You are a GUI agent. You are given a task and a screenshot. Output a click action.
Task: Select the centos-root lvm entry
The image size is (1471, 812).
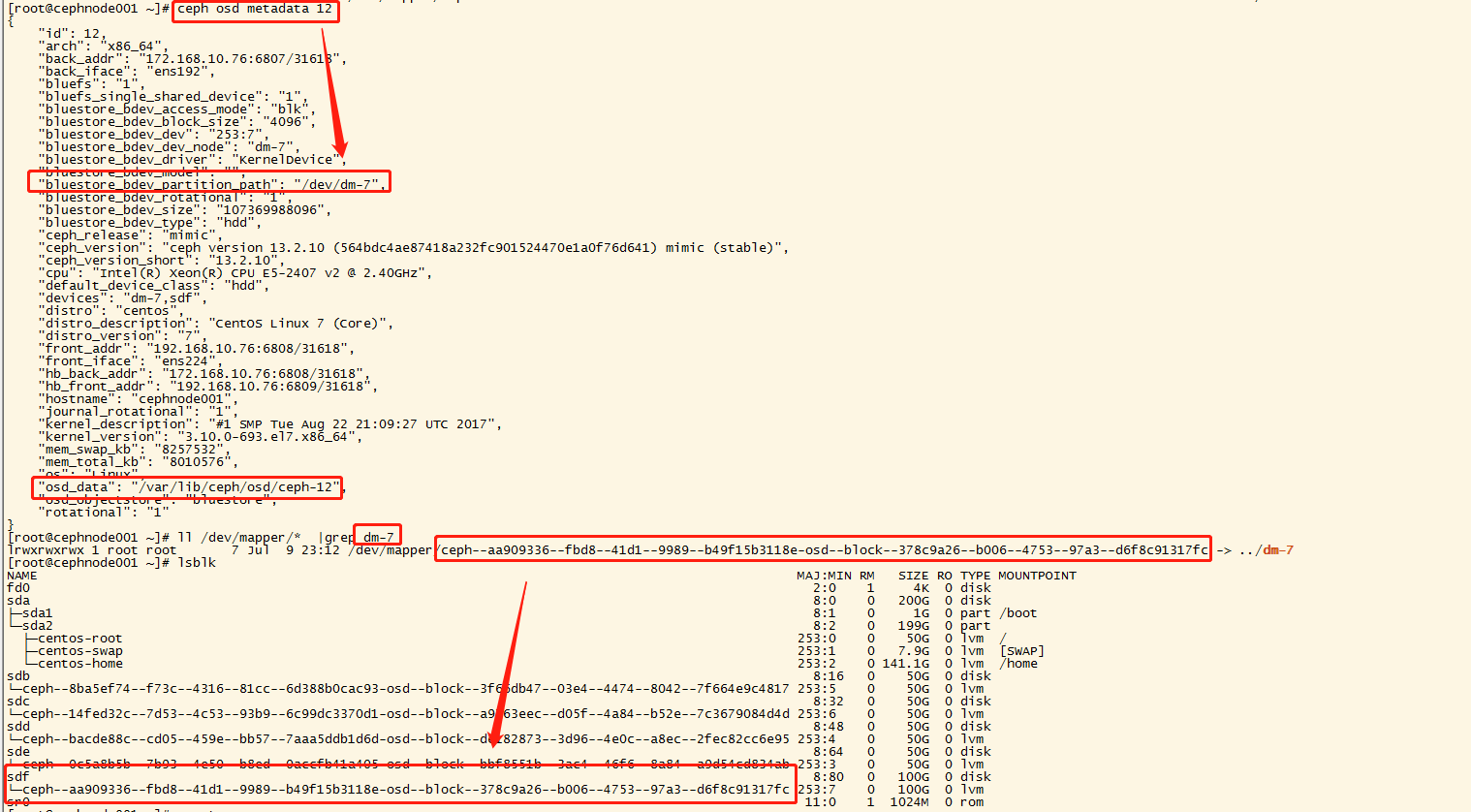(80, 639)
